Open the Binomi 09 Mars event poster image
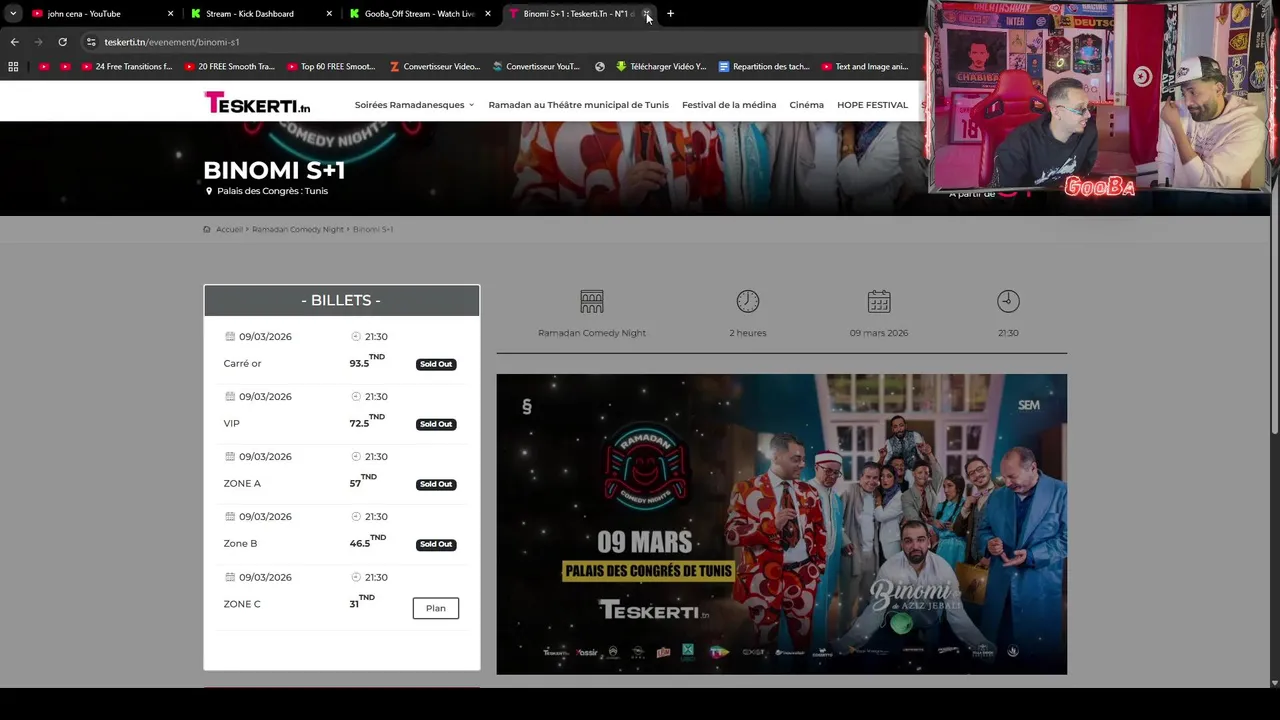Screen dimensions: 1280x720 coord(781,524)
